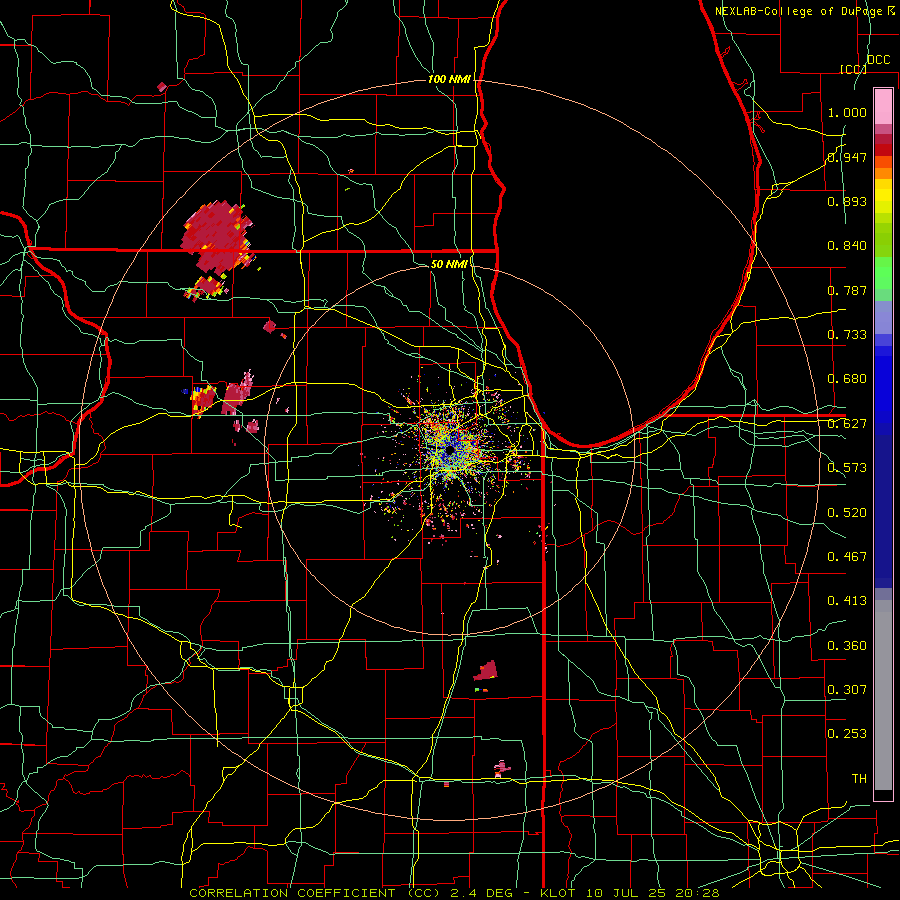The width and height of the screenshot is (900, 900).
Task: Click the largest crimson radar echo in the northwest
Action: point(217,235)
